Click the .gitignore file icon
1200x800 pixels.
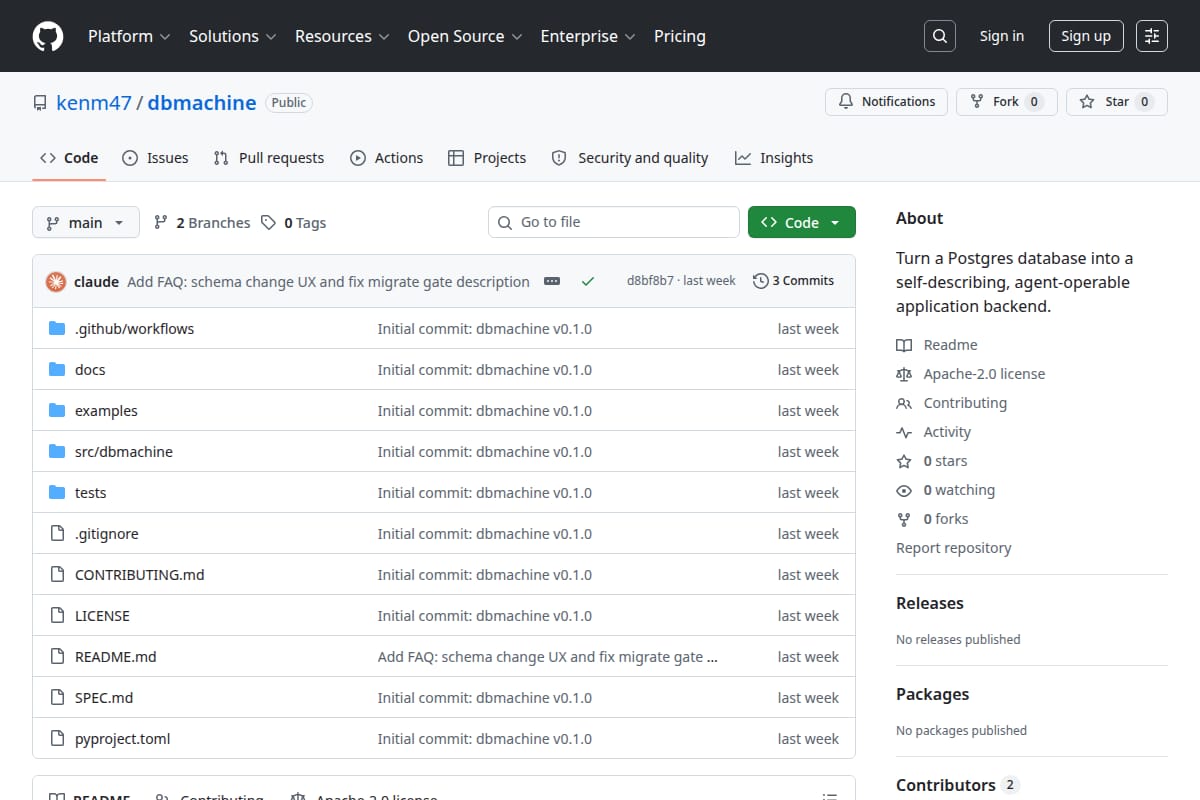pyautogui.click(x=57, y=534)
